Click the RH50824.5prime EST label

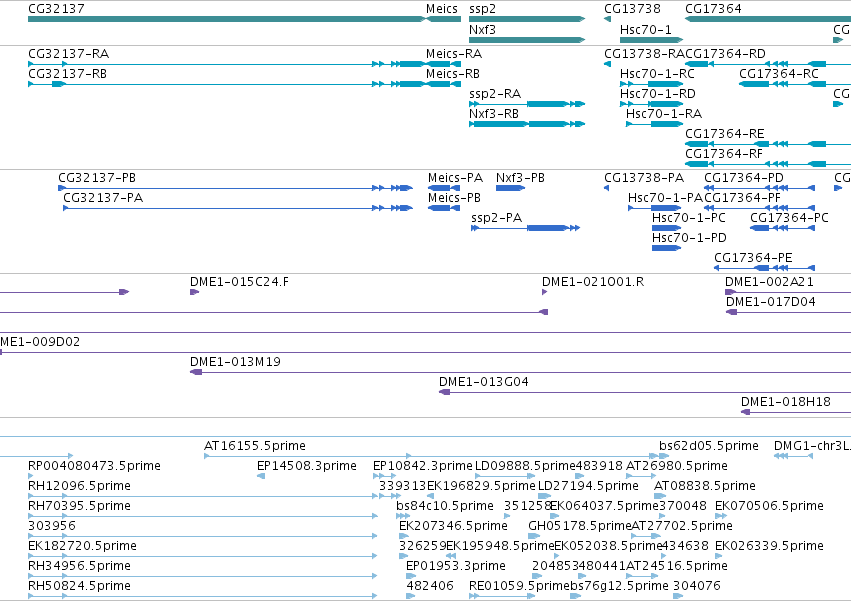pos(80,586)
